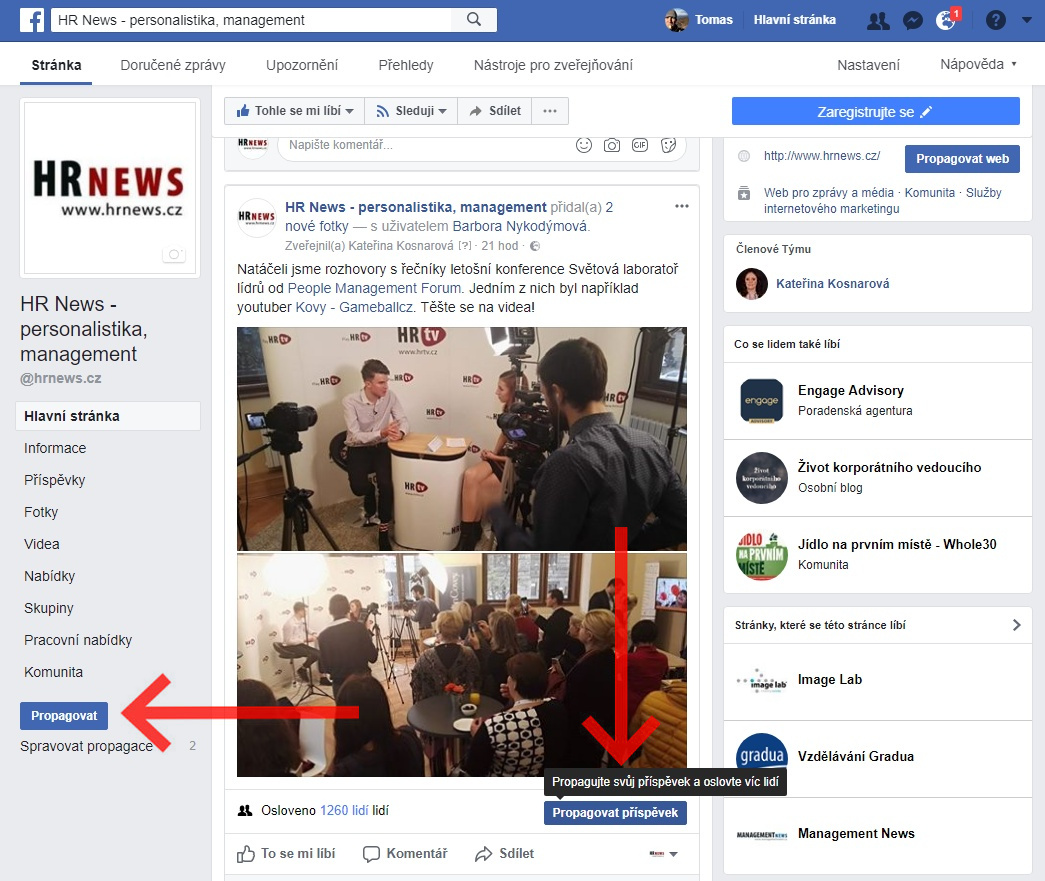Open the friend requests icon
This screenshot has height=881, width=1045.
pos(878,21)
